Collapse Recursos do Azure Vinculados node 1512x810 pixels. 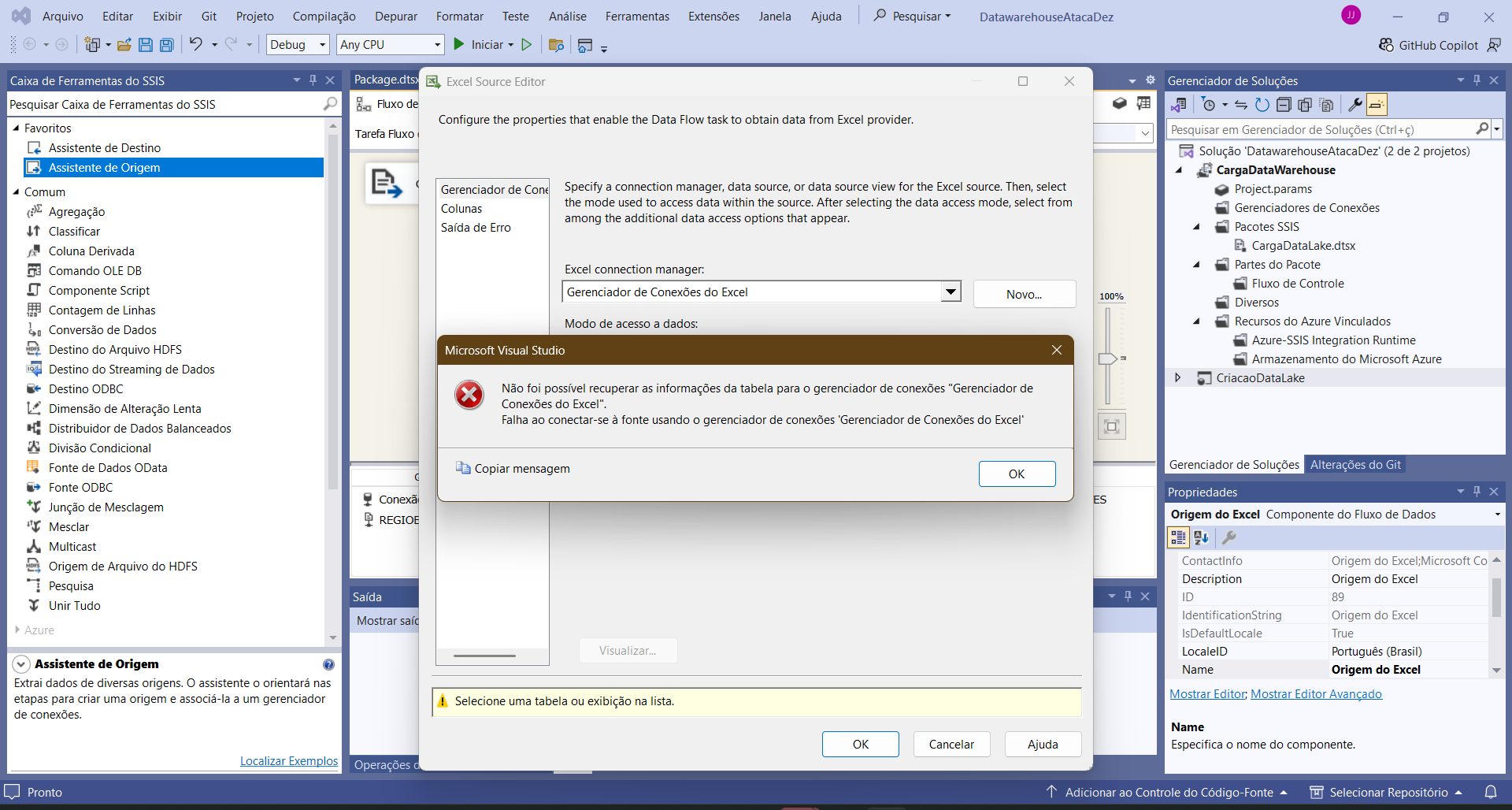1197,321
